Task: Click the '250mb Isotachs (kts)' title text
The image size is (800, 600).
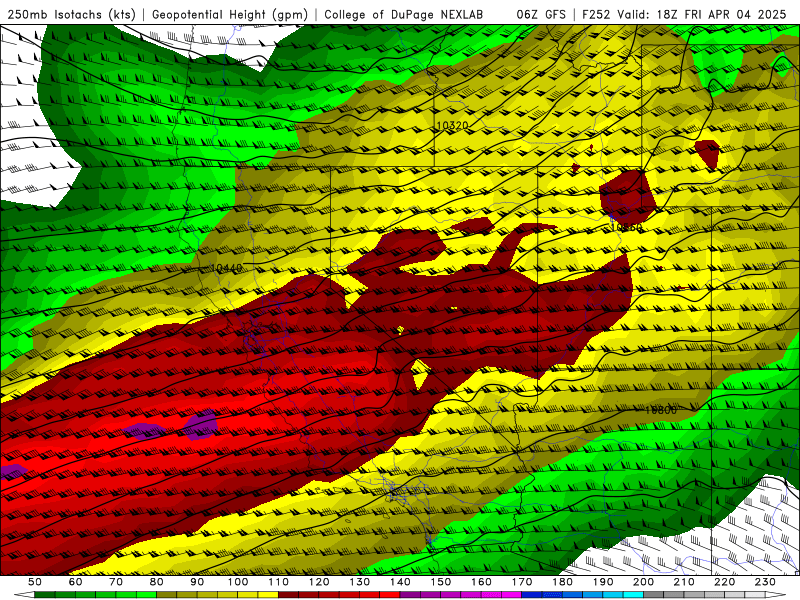Action: (71, 14)
